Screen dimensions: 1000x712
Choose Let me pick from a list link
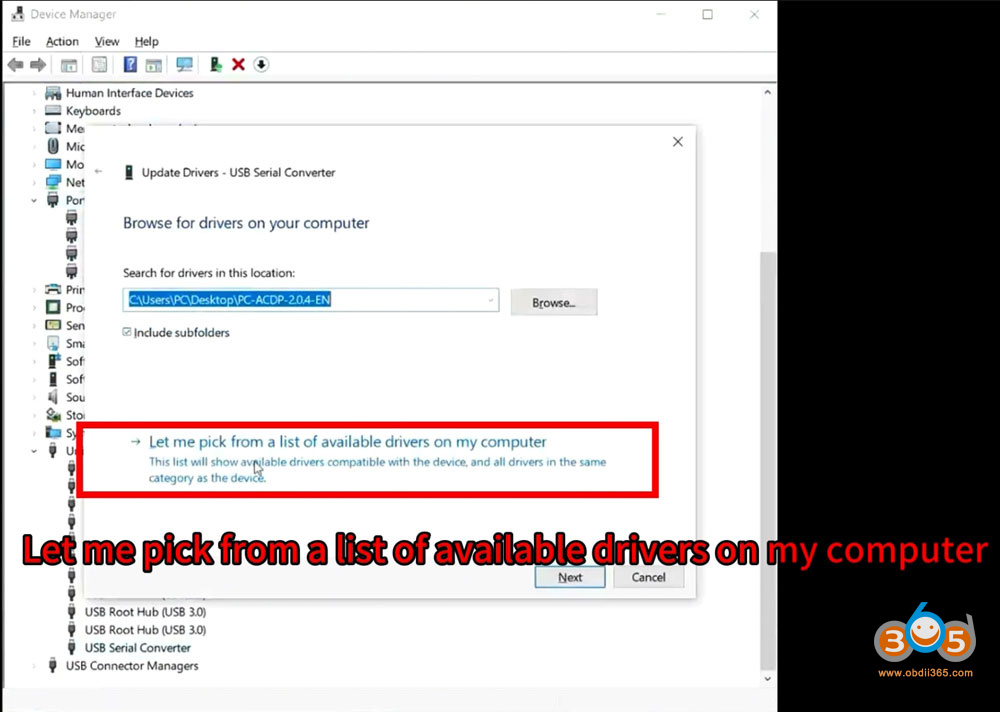pyautogui.click(x=347, y=442)
